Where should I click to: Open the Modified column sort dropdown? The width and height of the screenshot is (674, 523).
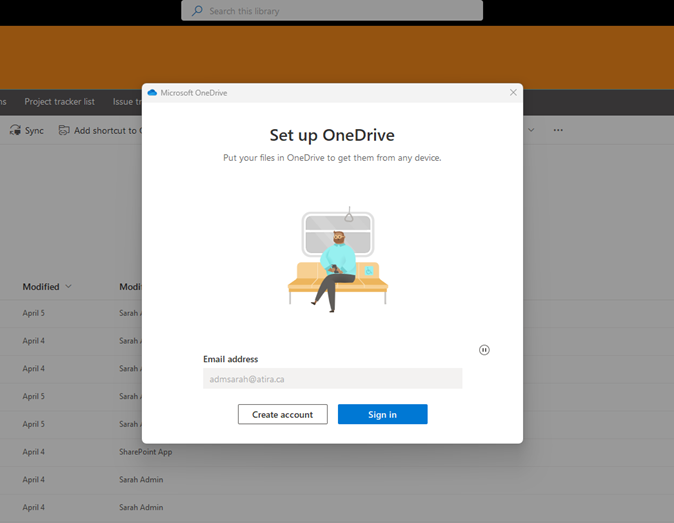point(68,287)
